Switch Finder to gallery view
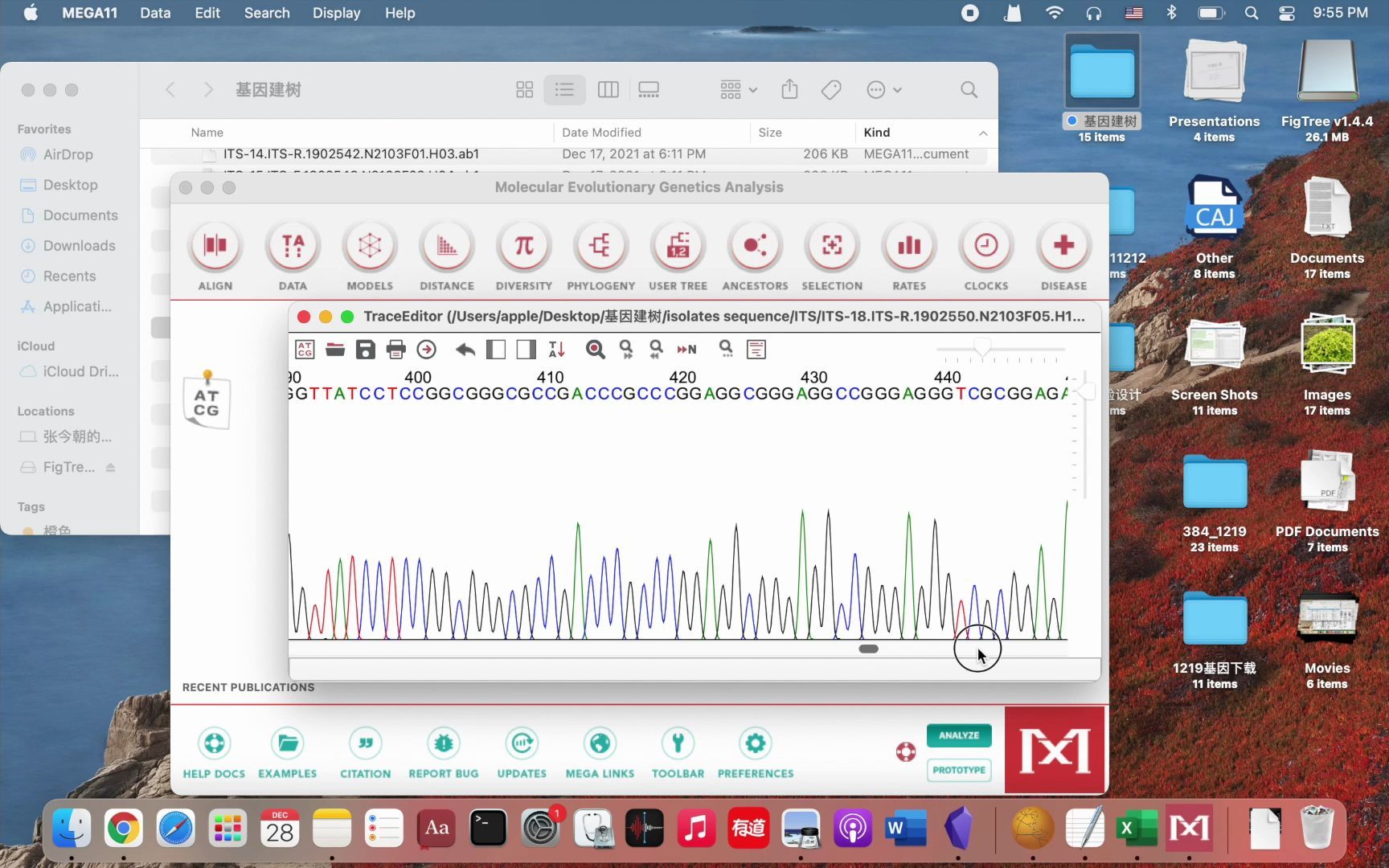1389x868 pixels. (648, 89)
